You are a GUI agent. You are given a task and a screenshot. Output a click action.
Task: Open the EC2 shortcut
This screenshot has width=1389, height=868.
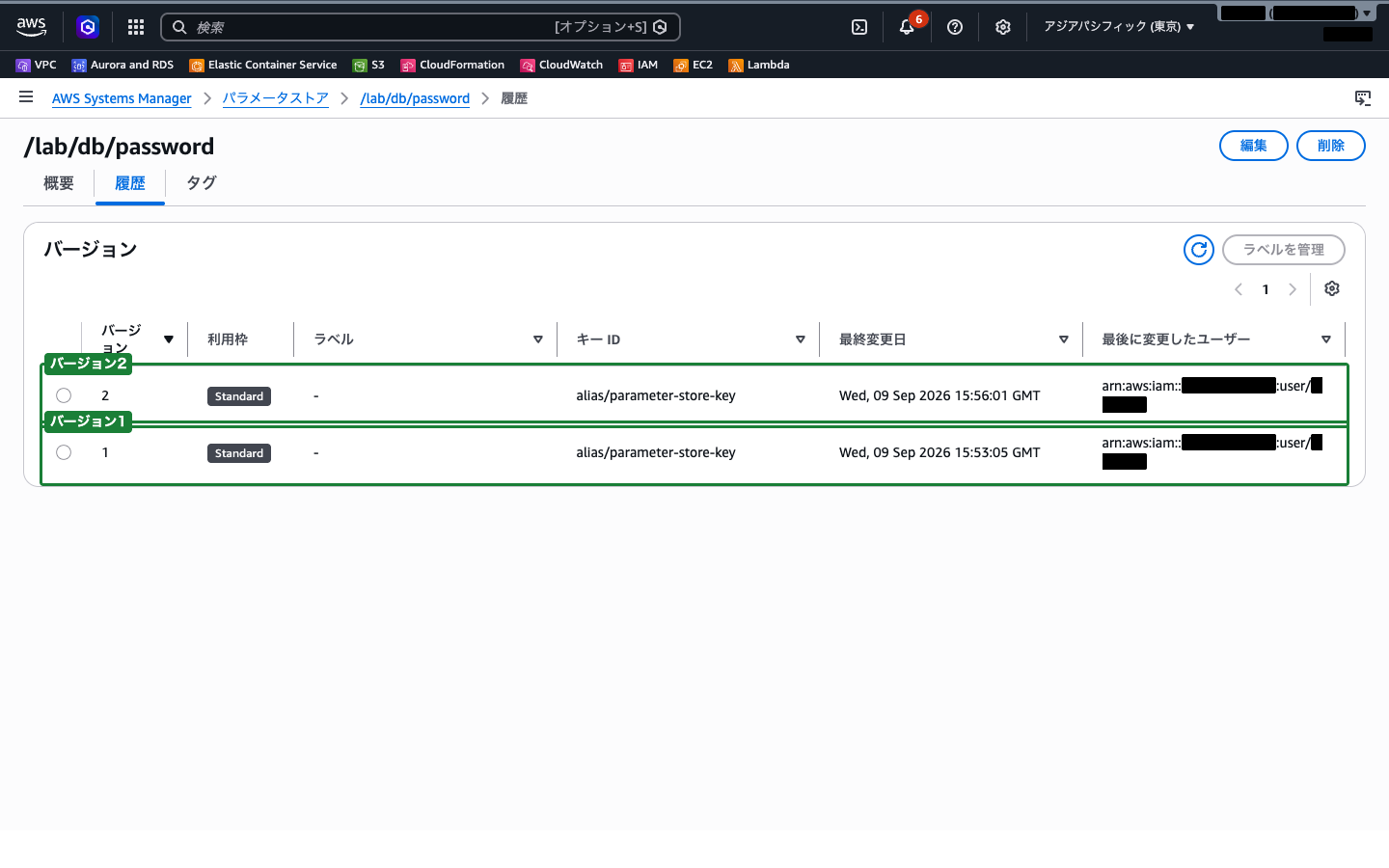pyautogui.click(x=694, y=65)
